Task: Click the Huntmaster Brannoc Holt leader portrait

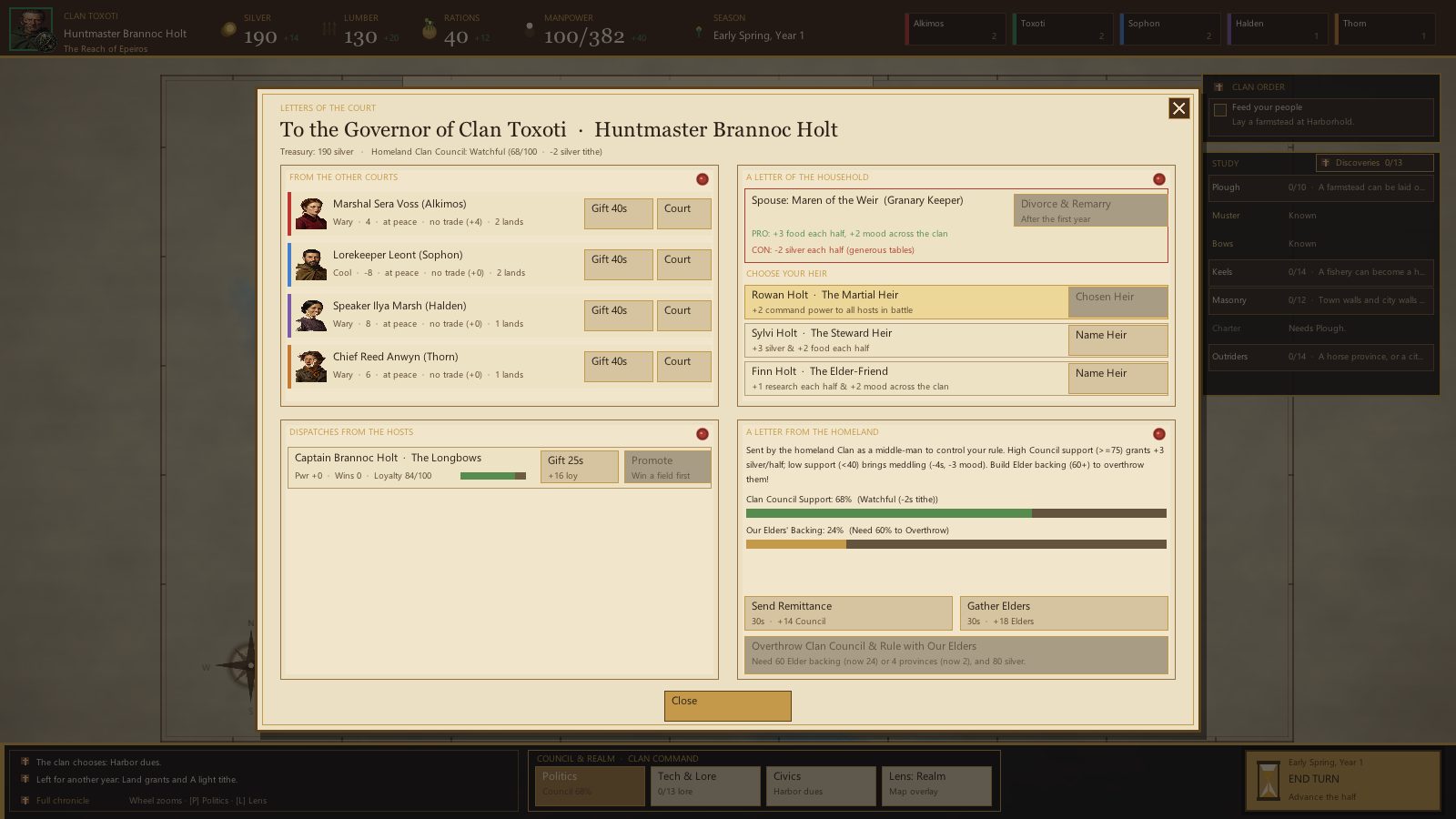Action: (x=31, y=29)
